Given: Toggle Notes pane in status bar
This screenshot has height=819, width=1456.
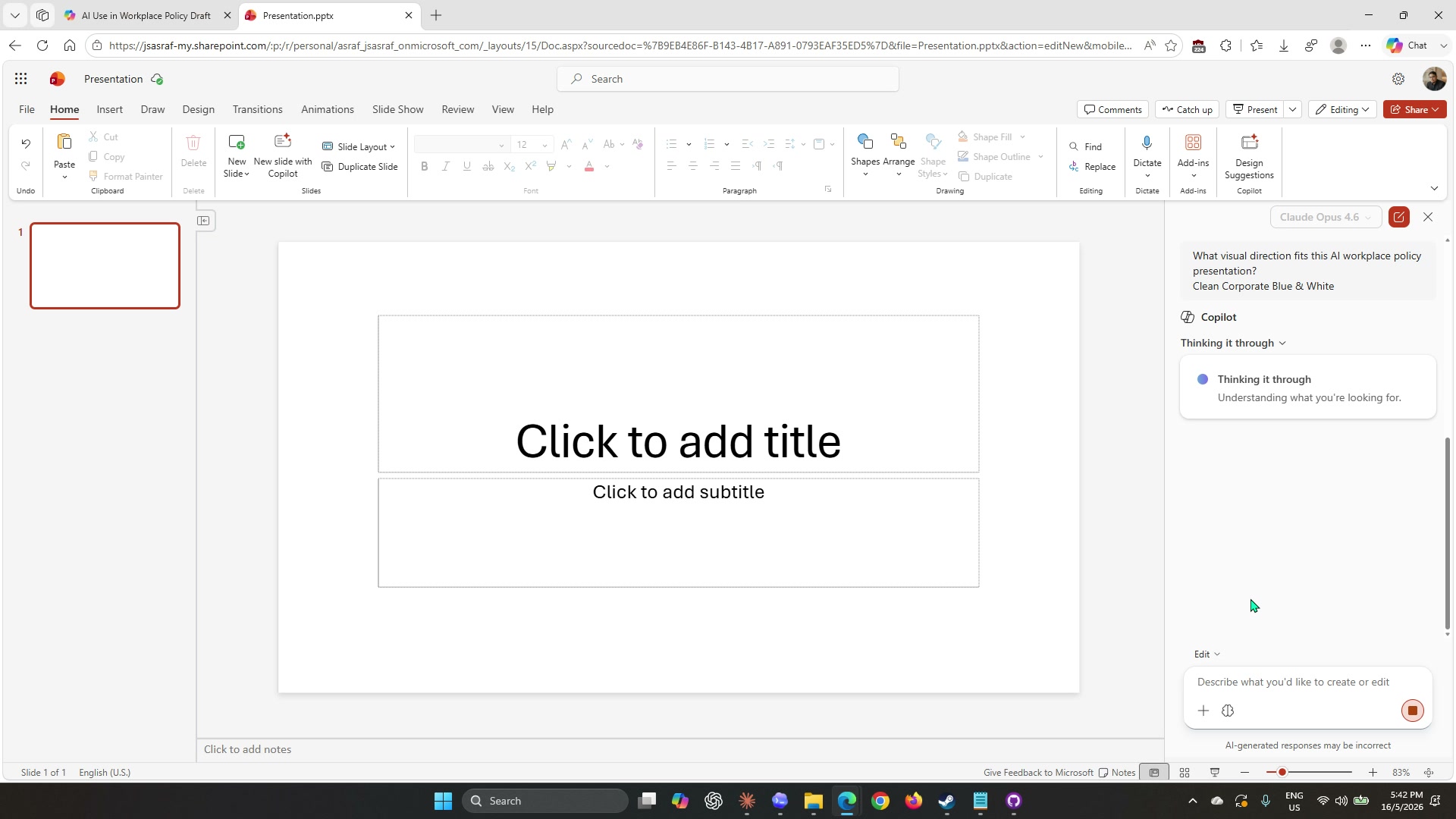Looking at the screenshot, I should click(1117, 773).
